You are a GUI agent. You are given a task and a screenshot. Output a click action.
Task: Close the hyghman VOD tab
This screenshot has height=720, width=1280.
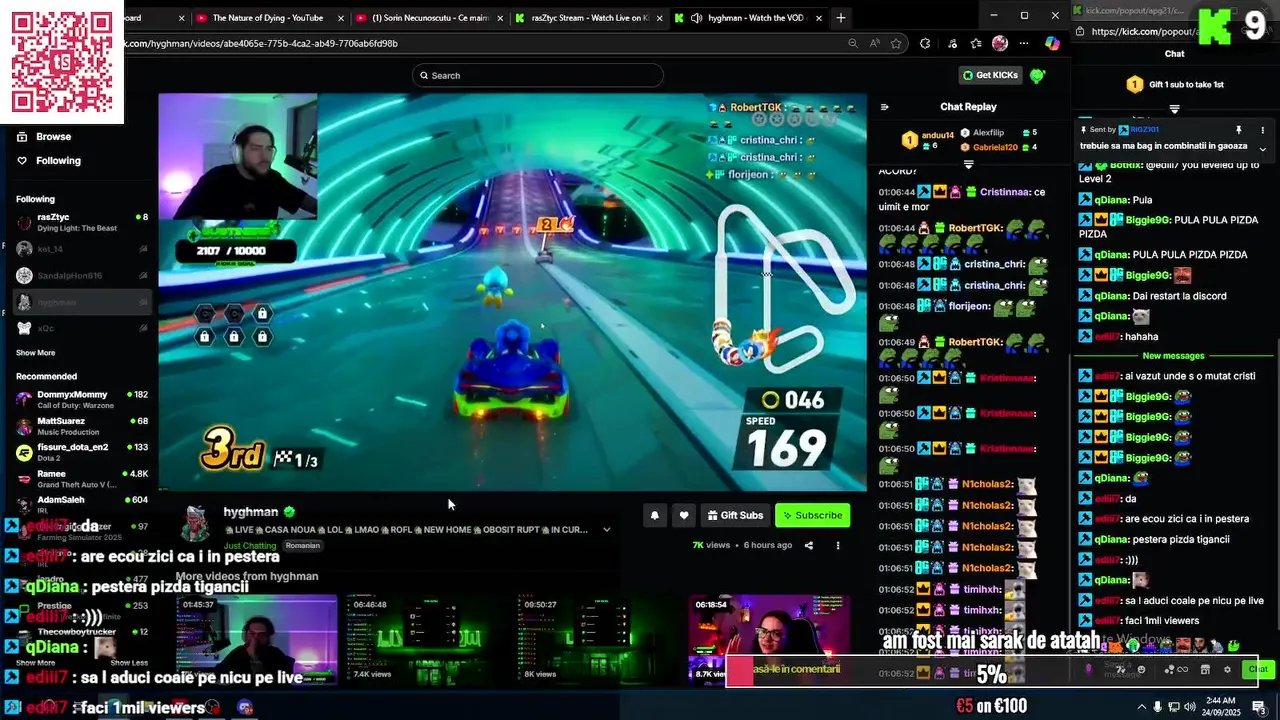coord(819,18)
